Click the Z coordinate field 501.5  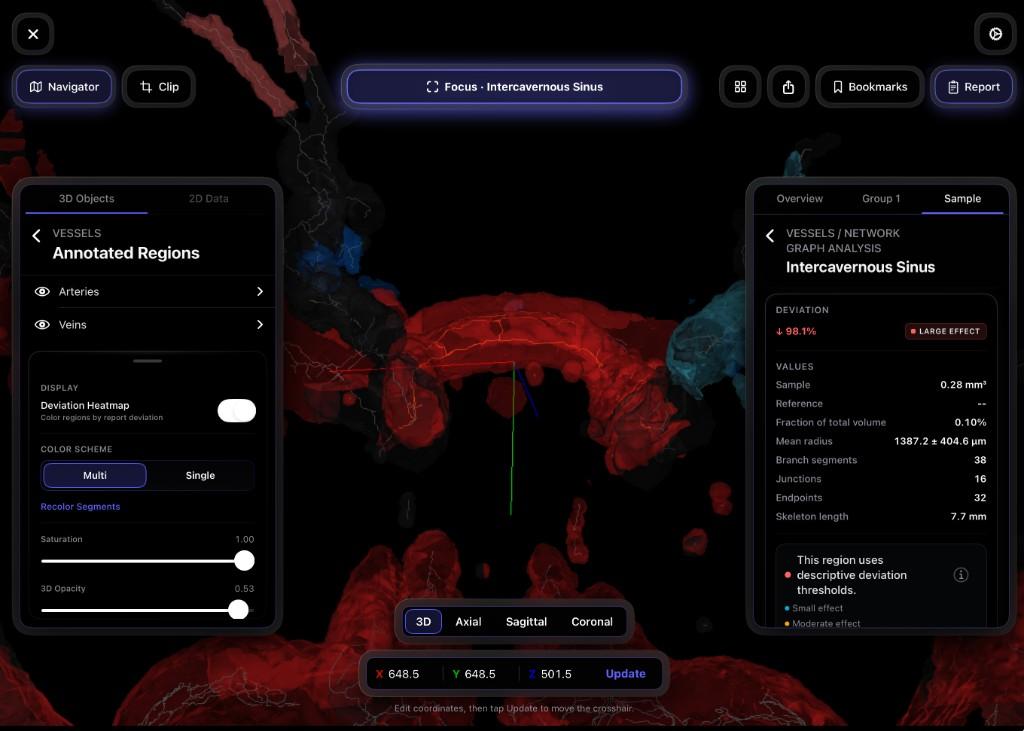point(556,674)
